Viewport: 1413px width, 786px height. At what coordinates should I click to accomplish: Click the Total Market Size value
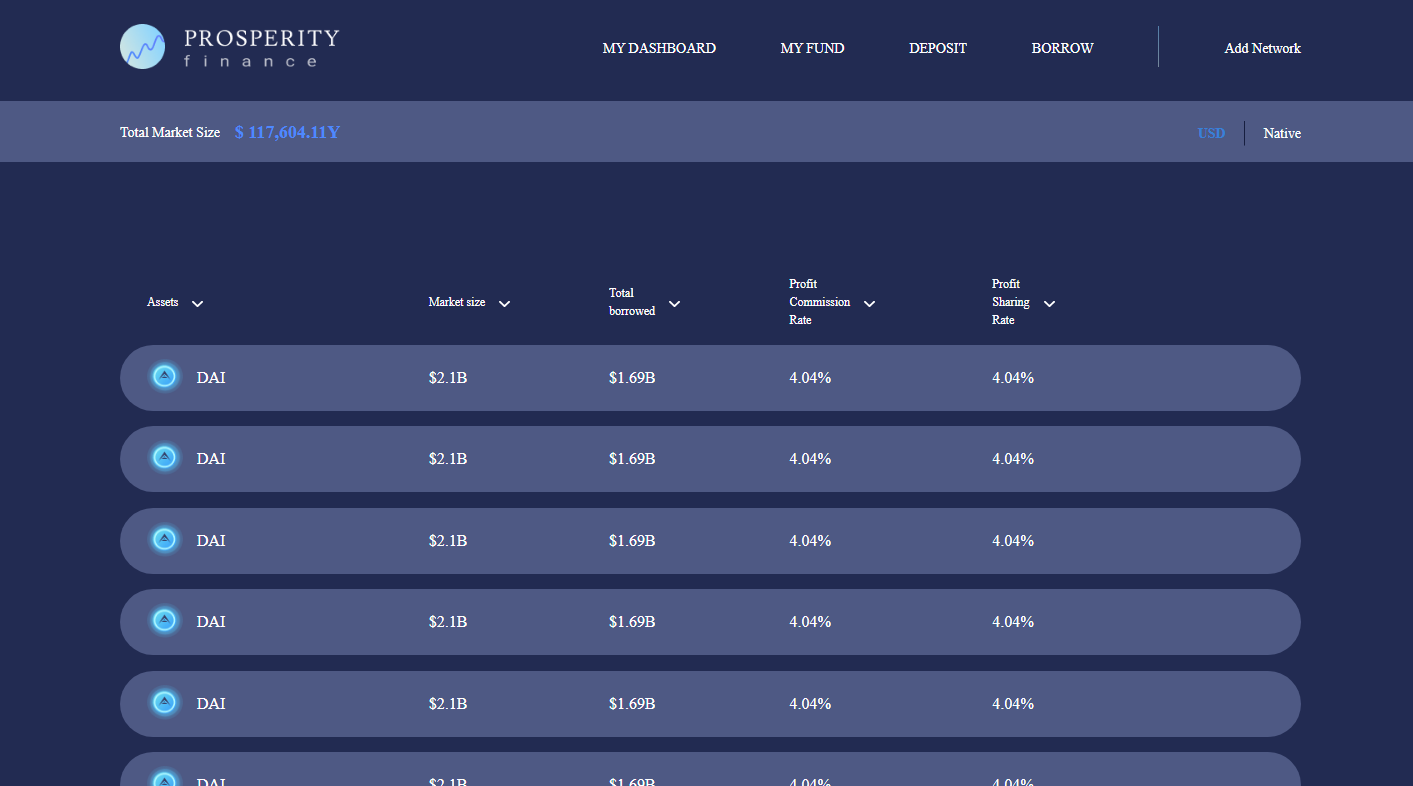[x=287, y=132]
